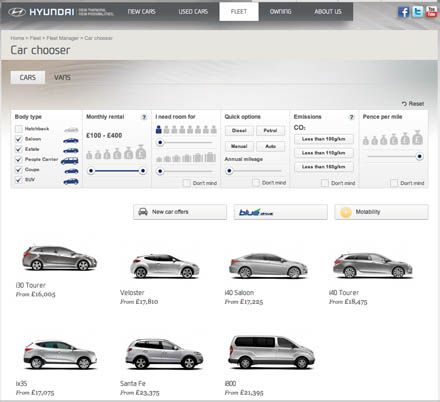440x402 pixels.
Task: Click the SUV body type car icon
Action: click(71, 182)
